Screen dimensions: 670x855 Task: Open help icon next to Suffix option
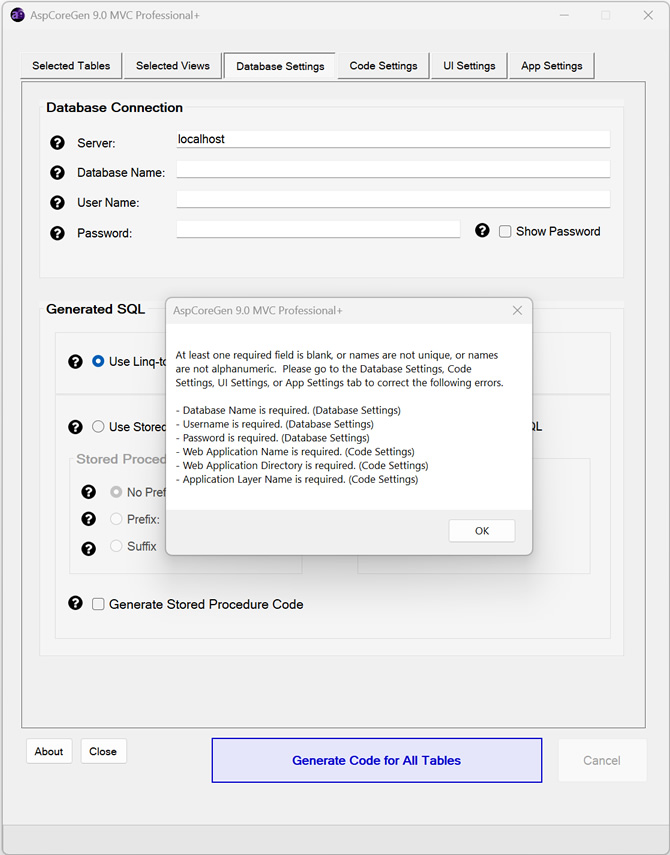click(88, 549)
